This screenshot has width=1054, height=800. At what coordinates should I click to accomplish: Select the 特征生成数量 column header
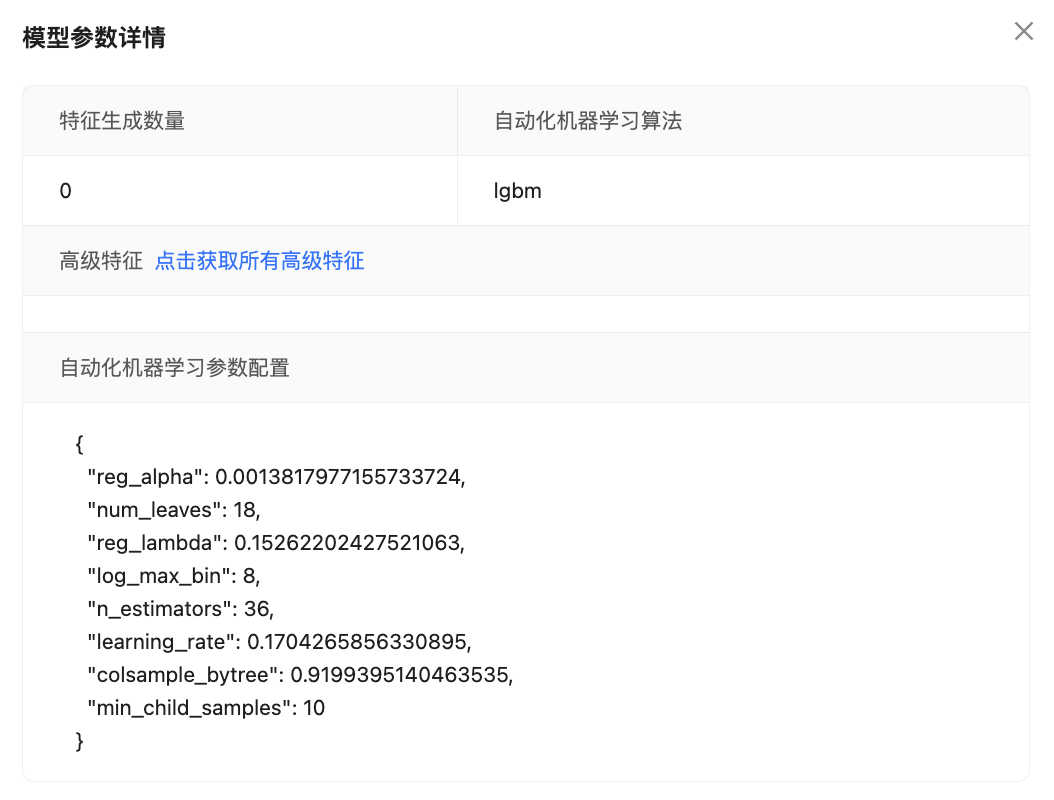tap(122, 121)
